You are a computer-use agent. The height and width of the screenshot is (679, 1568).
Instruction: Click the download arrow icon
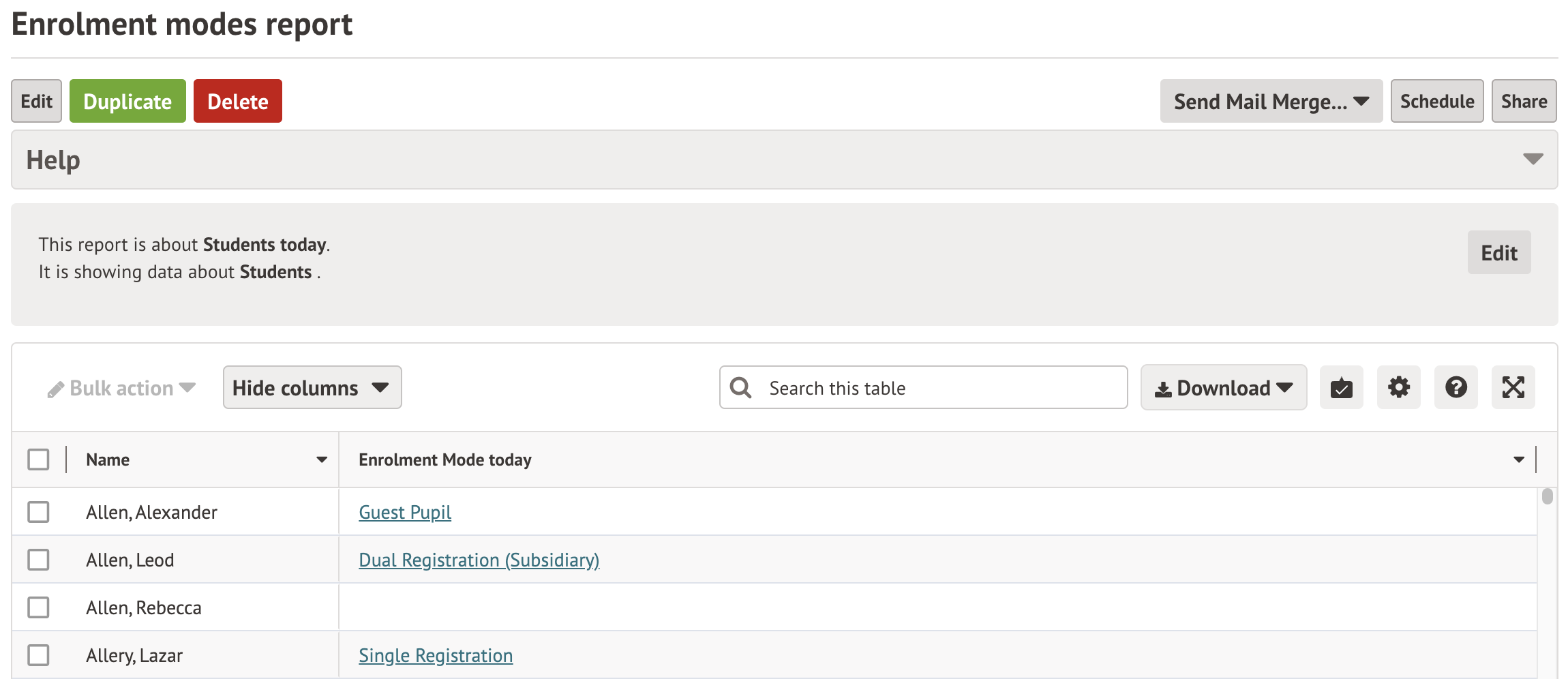(1163, 389)
